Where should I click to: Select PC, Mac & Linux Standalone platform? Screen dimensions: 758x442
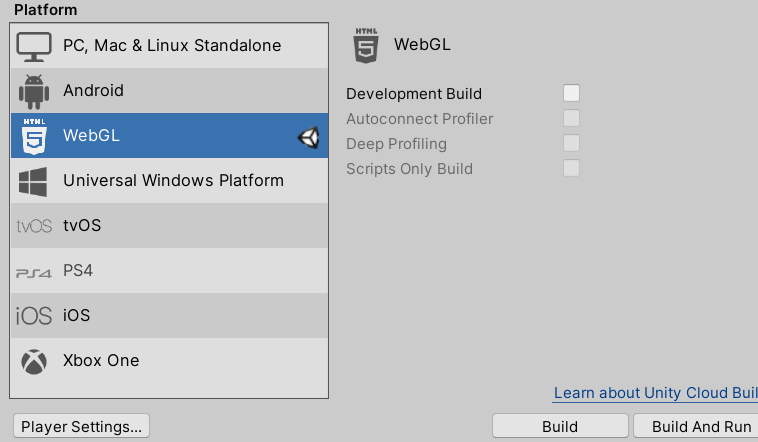coord(169,45)
